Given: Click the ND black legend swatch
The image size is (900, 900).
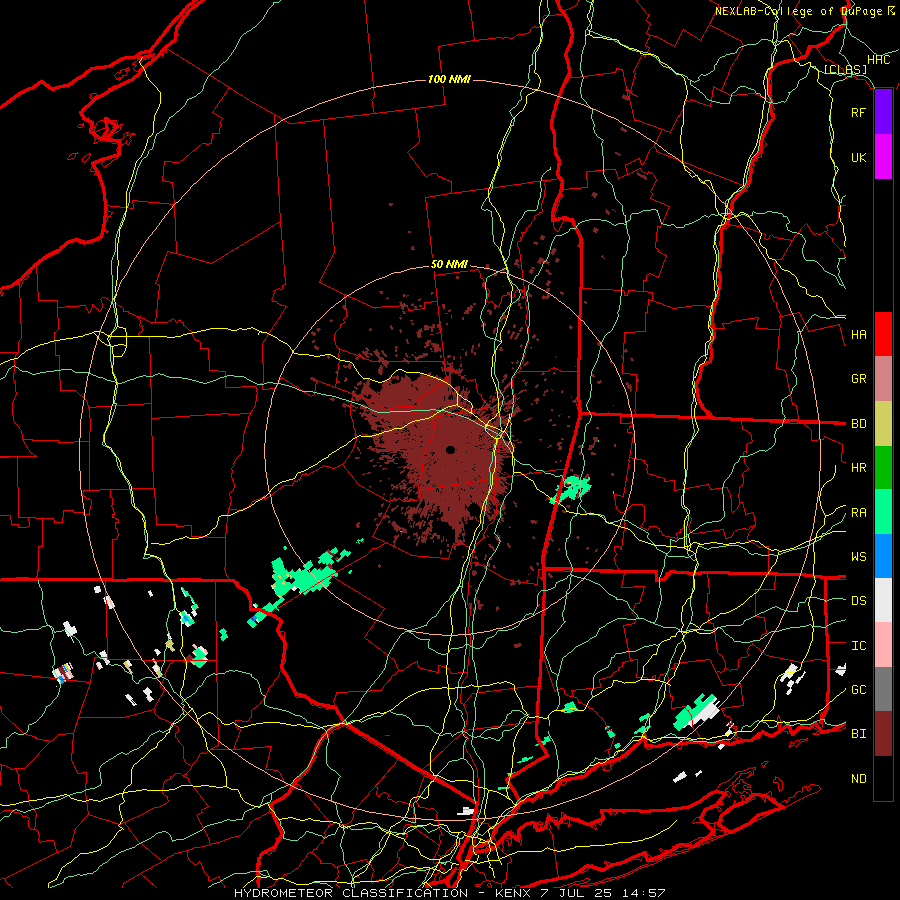Looking at the screenshot, I should click(x=883, y=778).
